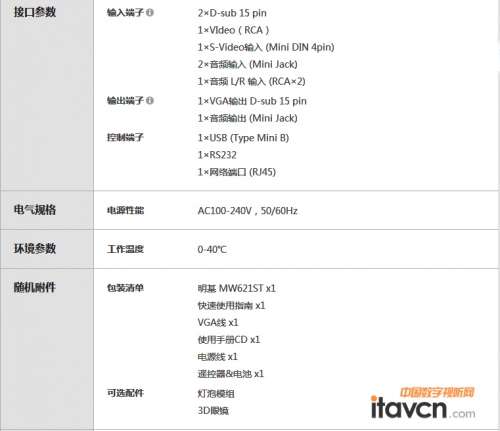
Task: Click the 包装清单 label
Action: pos(125,288)
